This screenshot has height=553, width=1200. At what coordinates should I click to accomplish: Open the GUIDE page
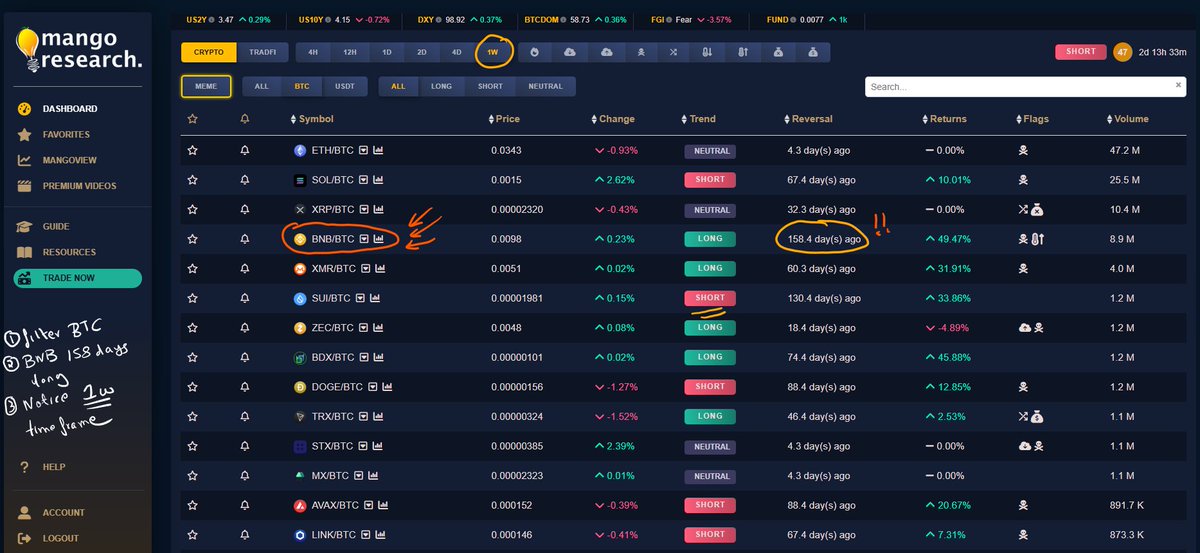pos(56,227)
